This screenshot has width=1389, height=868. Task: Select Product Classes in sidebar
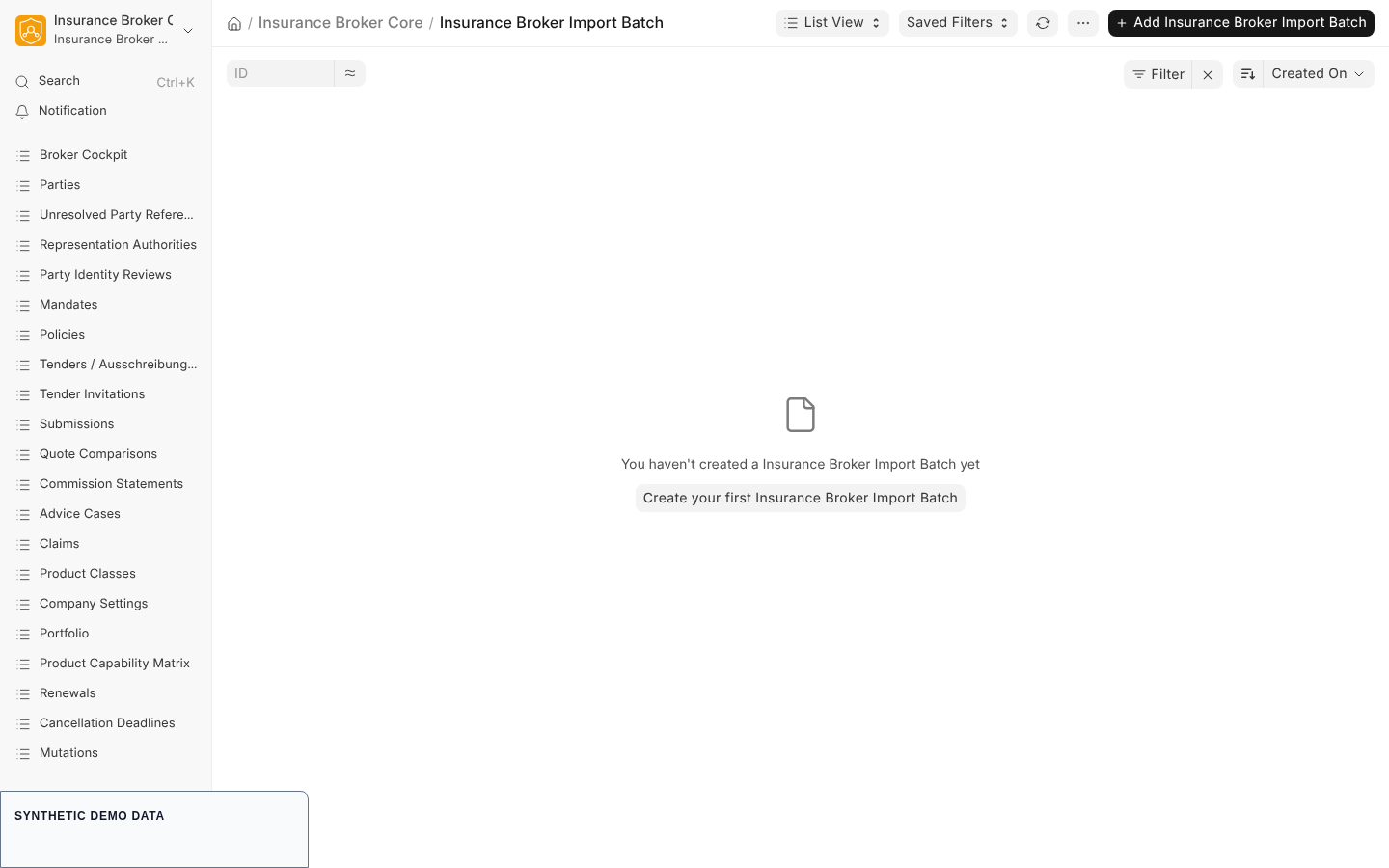[105, 574]
